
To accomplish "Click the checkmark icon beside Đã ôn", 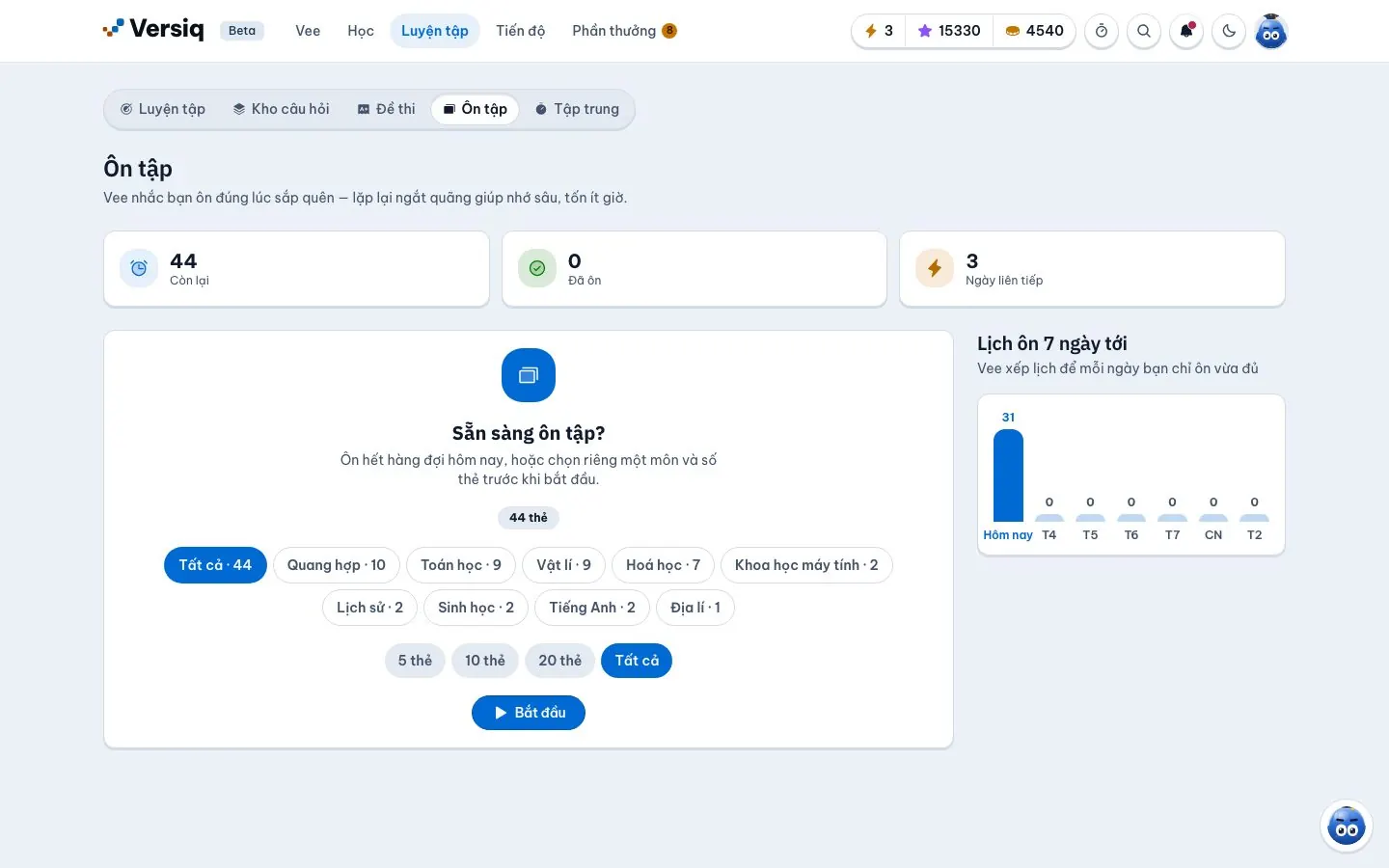I will click(537, 268).
